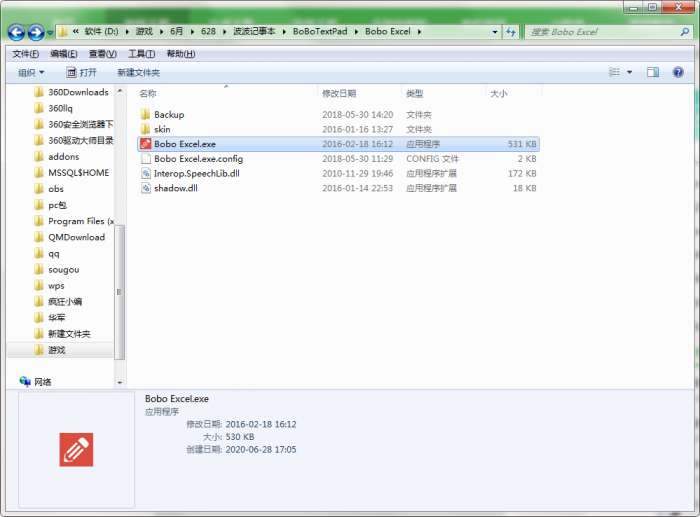
Task: Create a folder with 新建文件夹
Action: click(138, 72)
